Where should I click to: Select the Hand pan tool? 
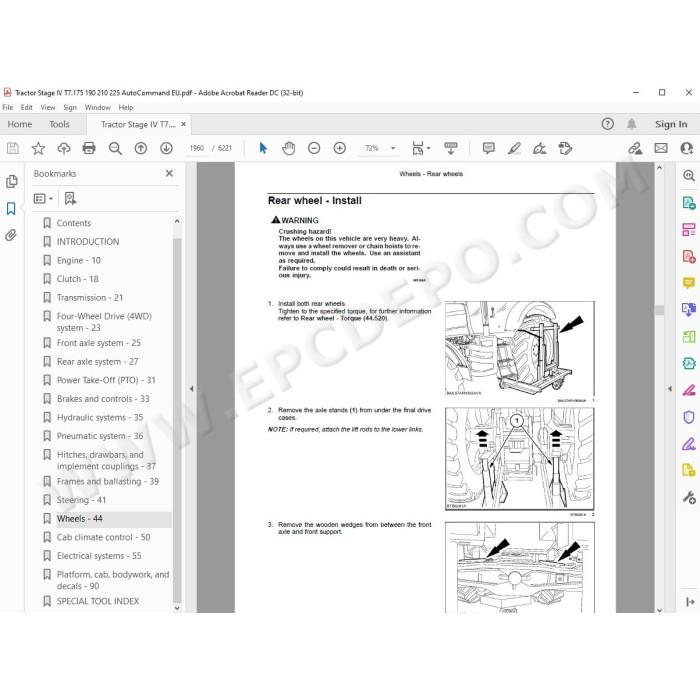(x=289, y=148)
